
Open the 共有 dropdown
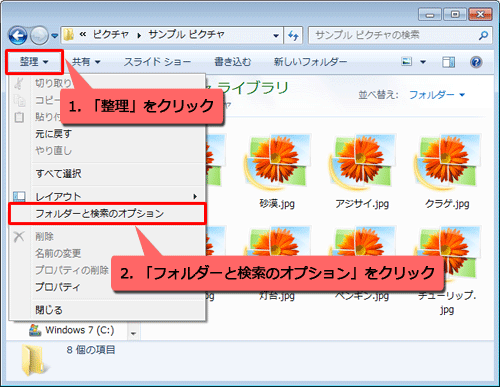[86, 62]
